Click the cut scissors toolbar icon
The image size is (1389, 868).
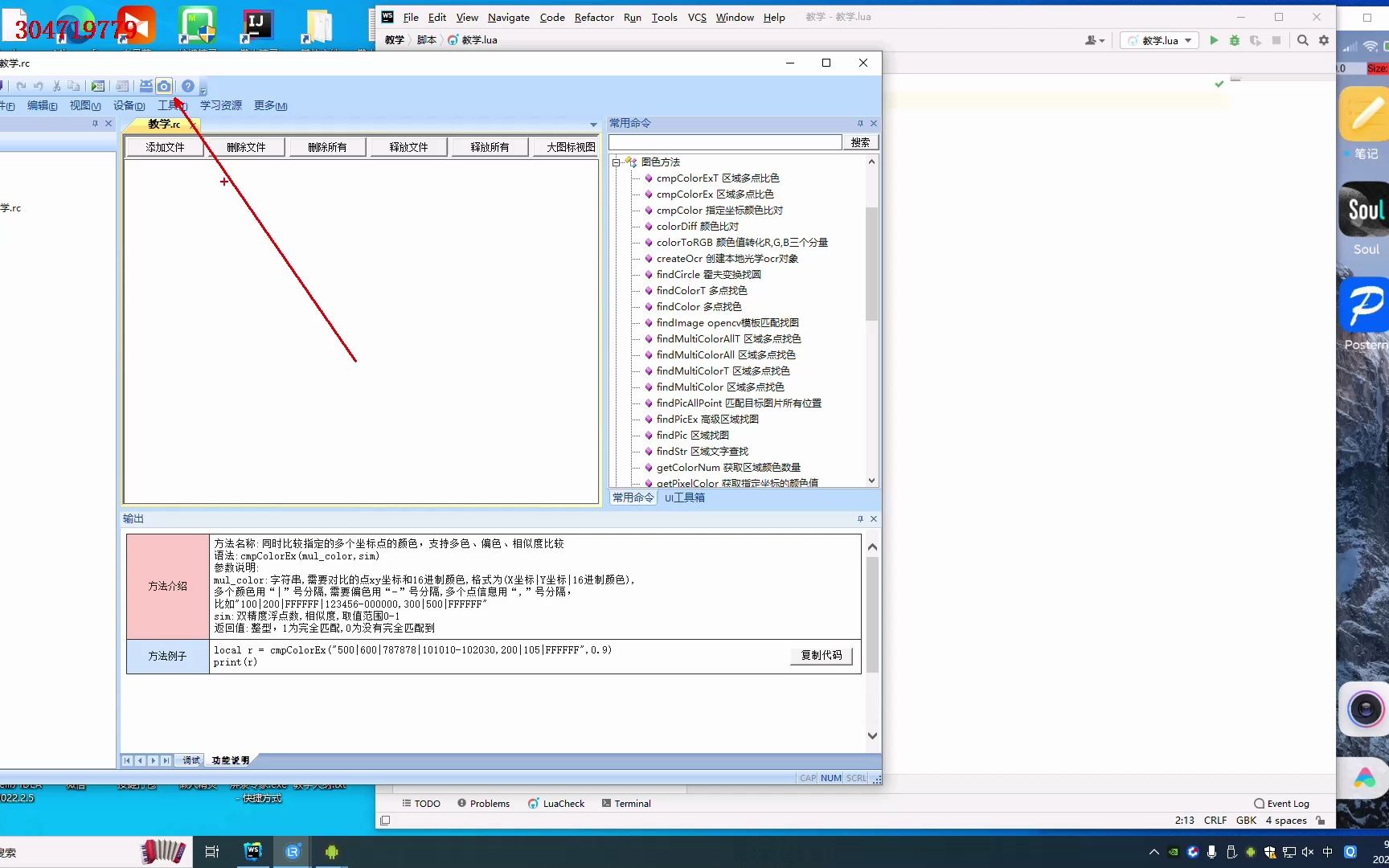pos(57,86)
